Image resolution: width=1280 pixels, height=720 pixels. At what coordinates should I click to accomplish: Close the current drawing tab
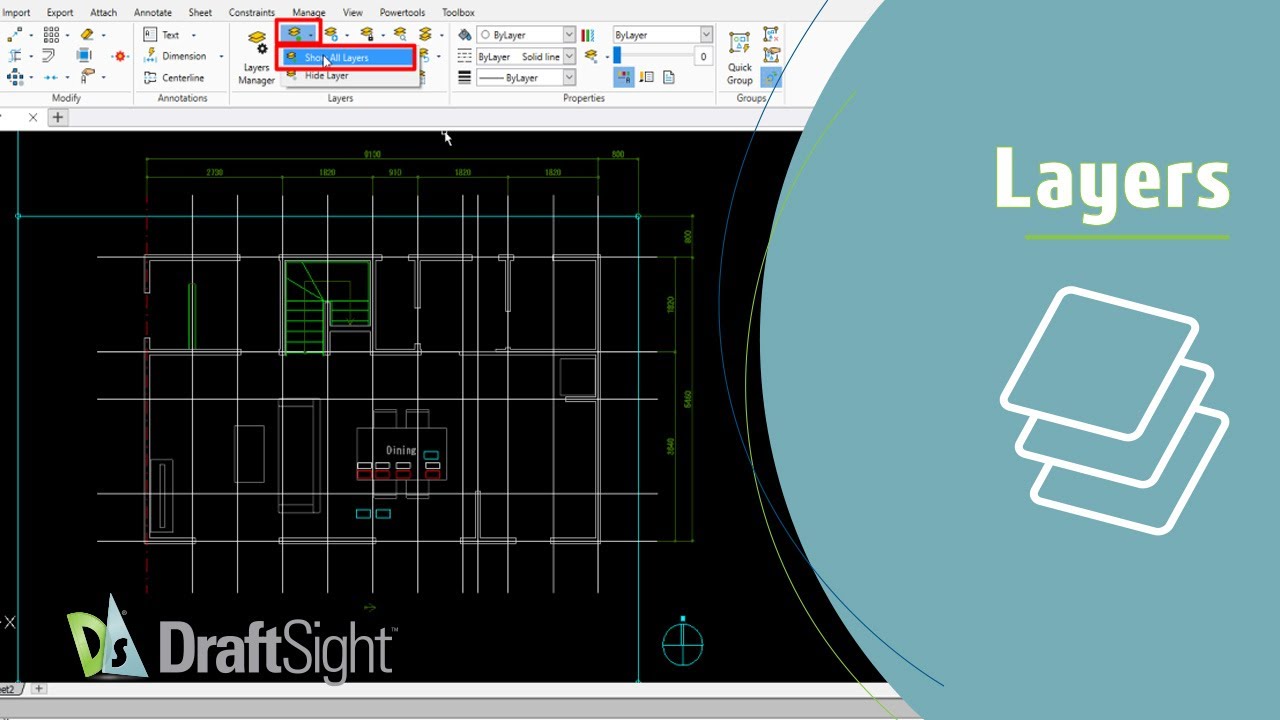pos(33,118)
